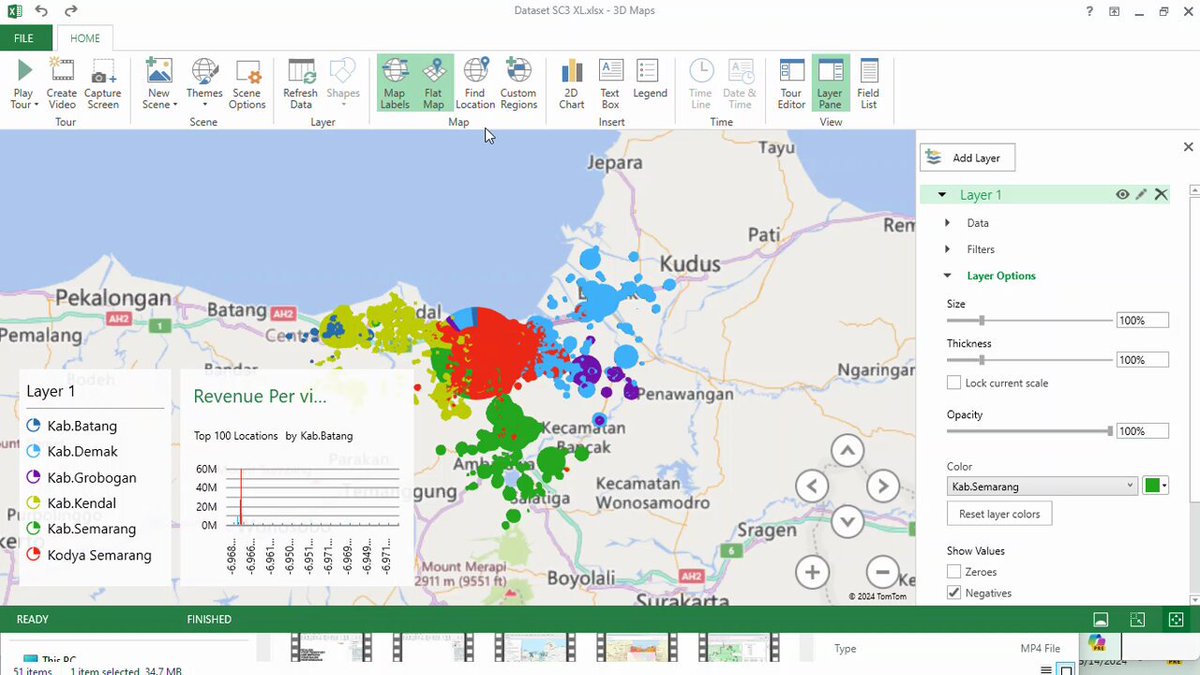Add a New Scene

click(x=158, y=72)
